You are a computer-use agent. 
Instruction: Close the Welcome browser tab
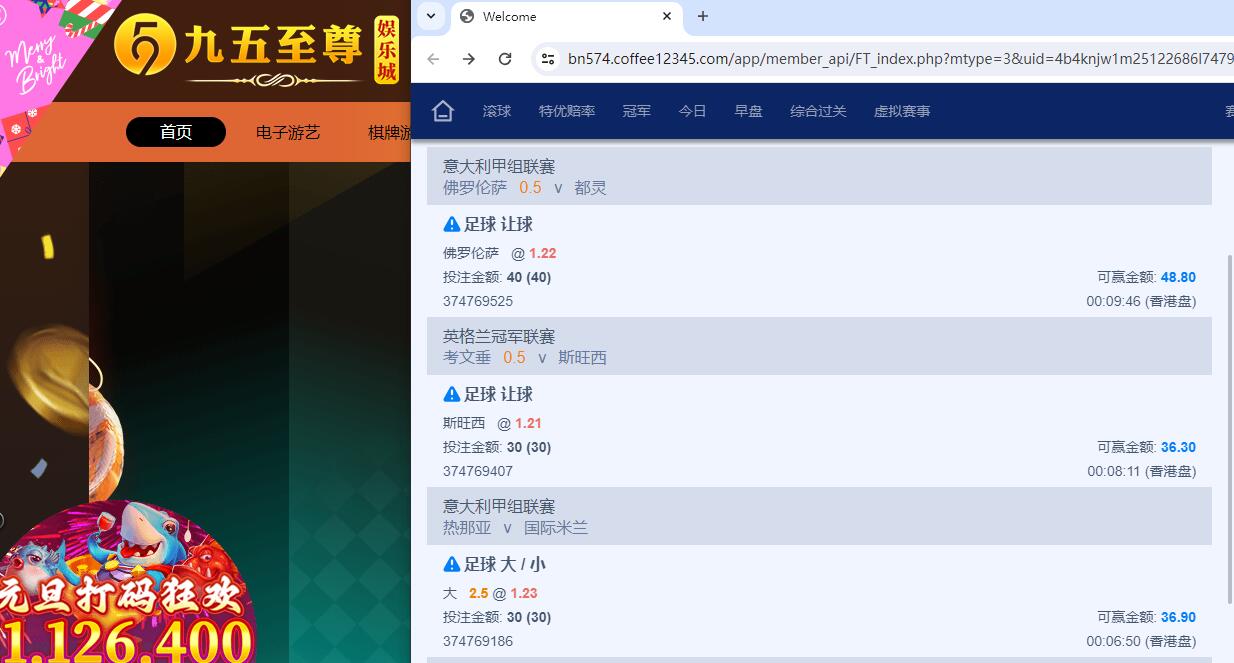point(667,16)
